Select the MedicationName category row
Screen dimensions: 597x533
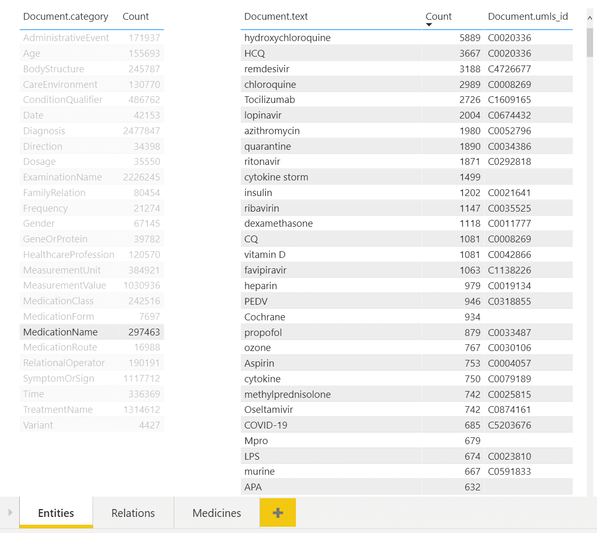[92, 332]
